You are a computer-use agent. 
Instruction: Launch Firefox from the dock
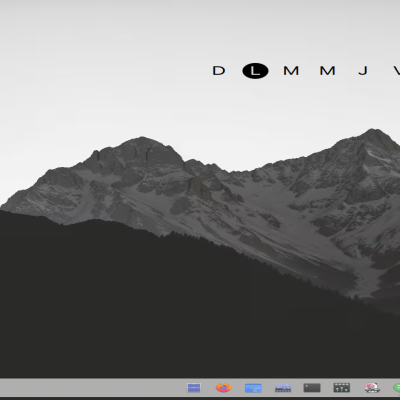point(223,388)
